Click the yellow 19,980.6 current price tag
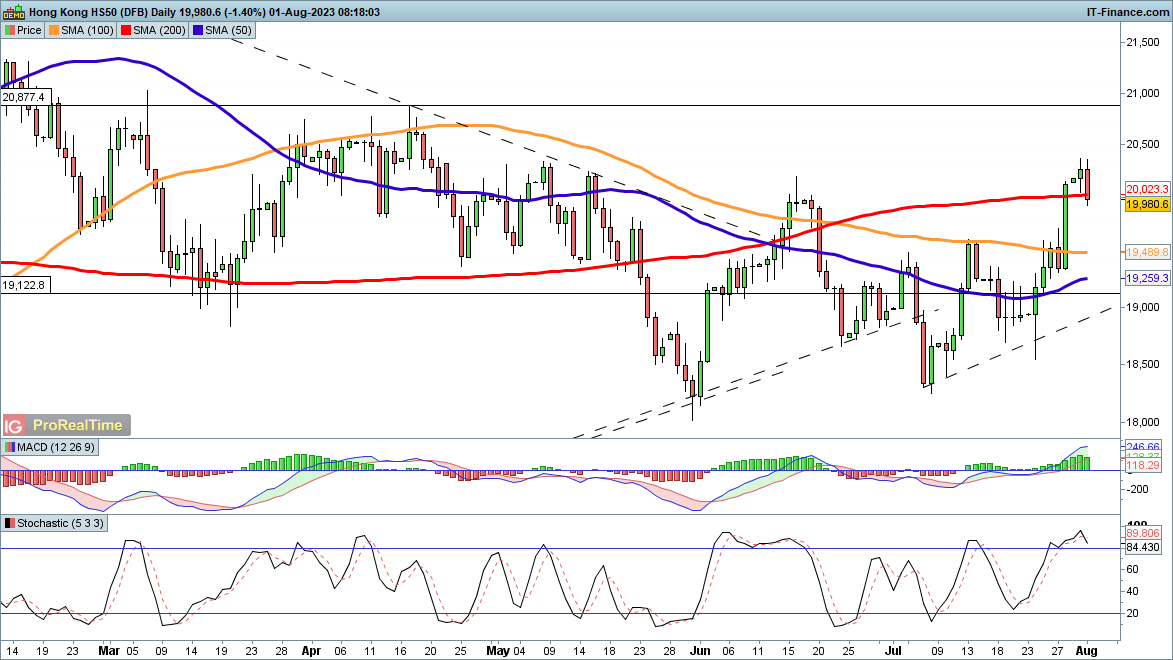This screenshot has height=660, width=1173. [x=1147, y=204]
